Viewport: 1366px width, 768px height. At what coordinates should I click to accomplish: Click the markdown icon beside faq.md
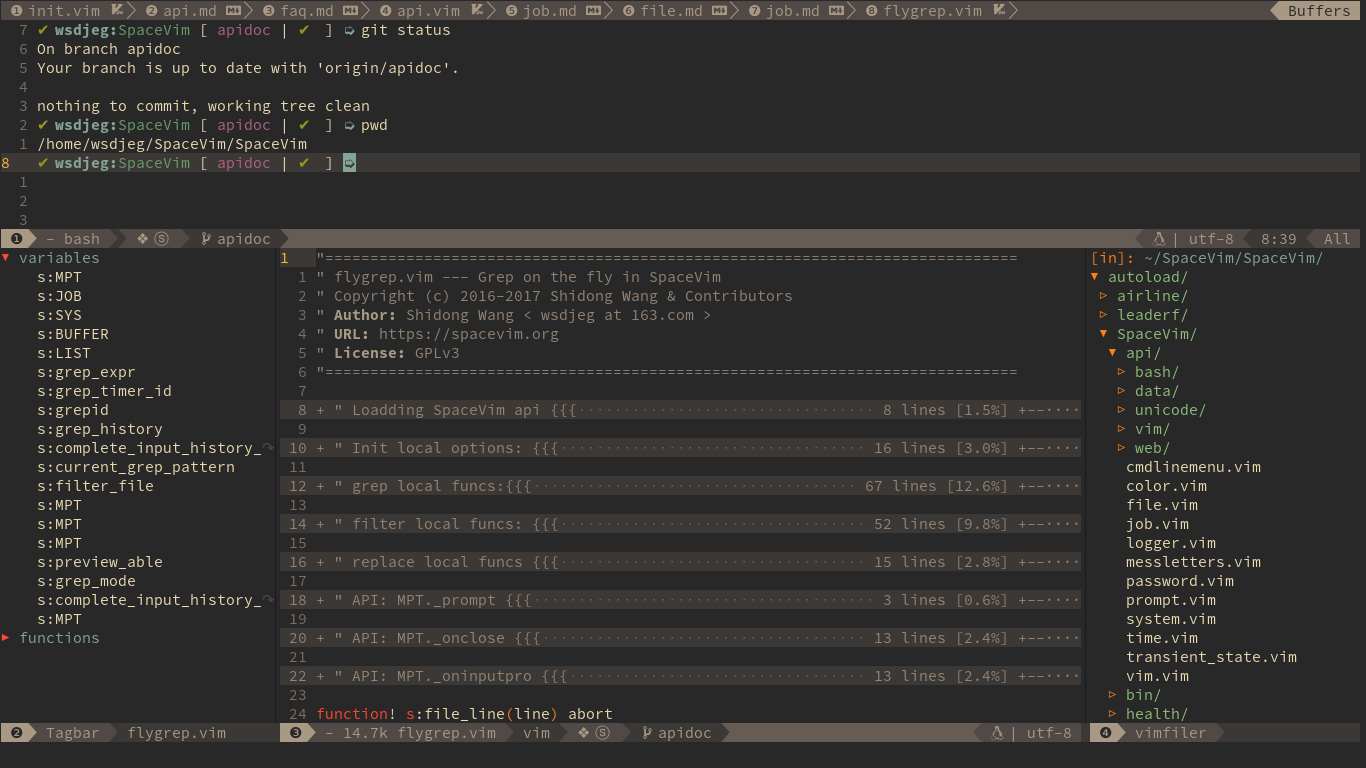point(351,11)
